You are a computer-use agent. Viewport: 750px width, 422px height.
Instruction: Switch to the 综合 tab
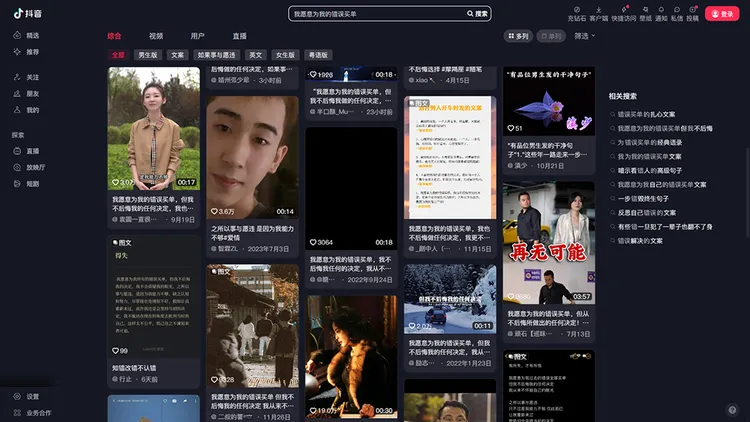[x=114, y=36]
